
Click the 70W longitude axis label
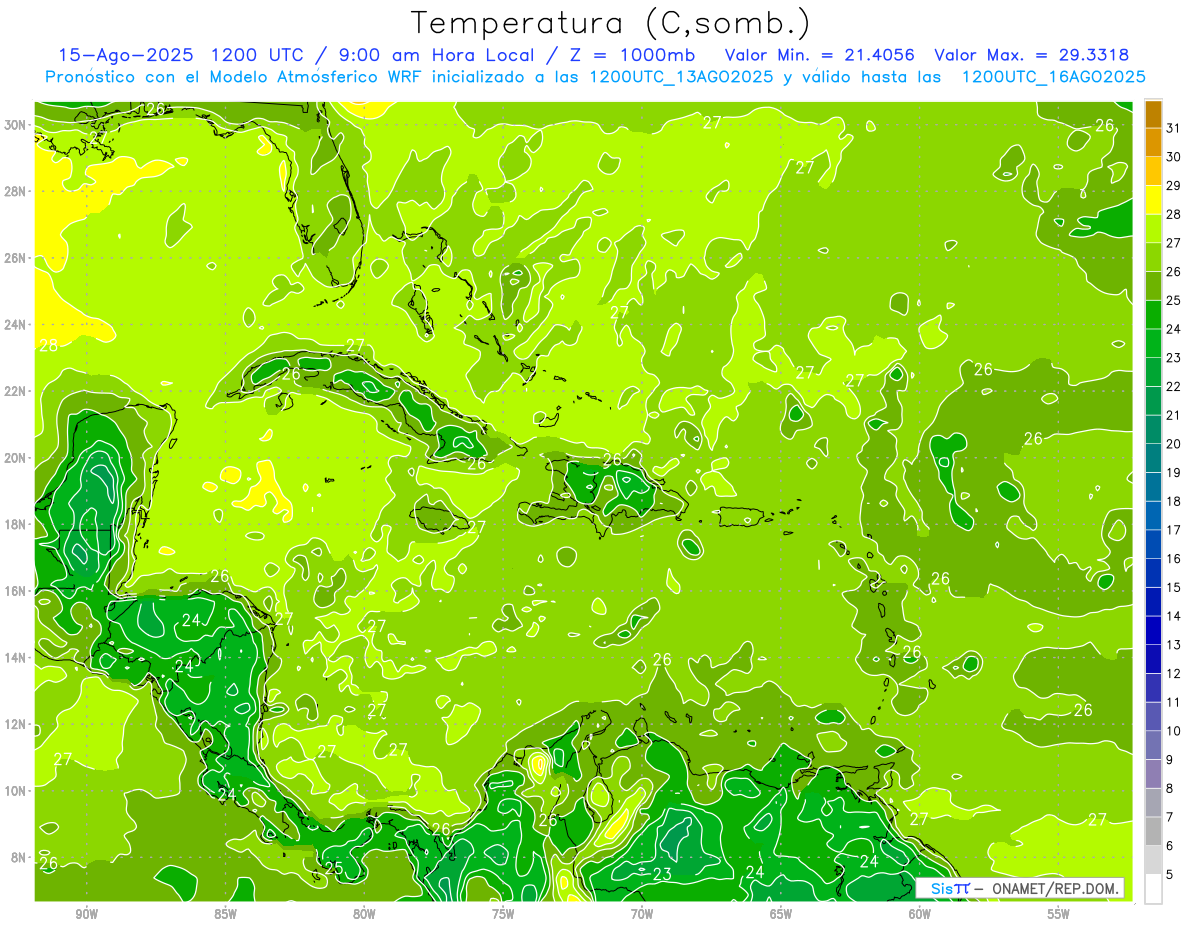[x=642, y=914]
